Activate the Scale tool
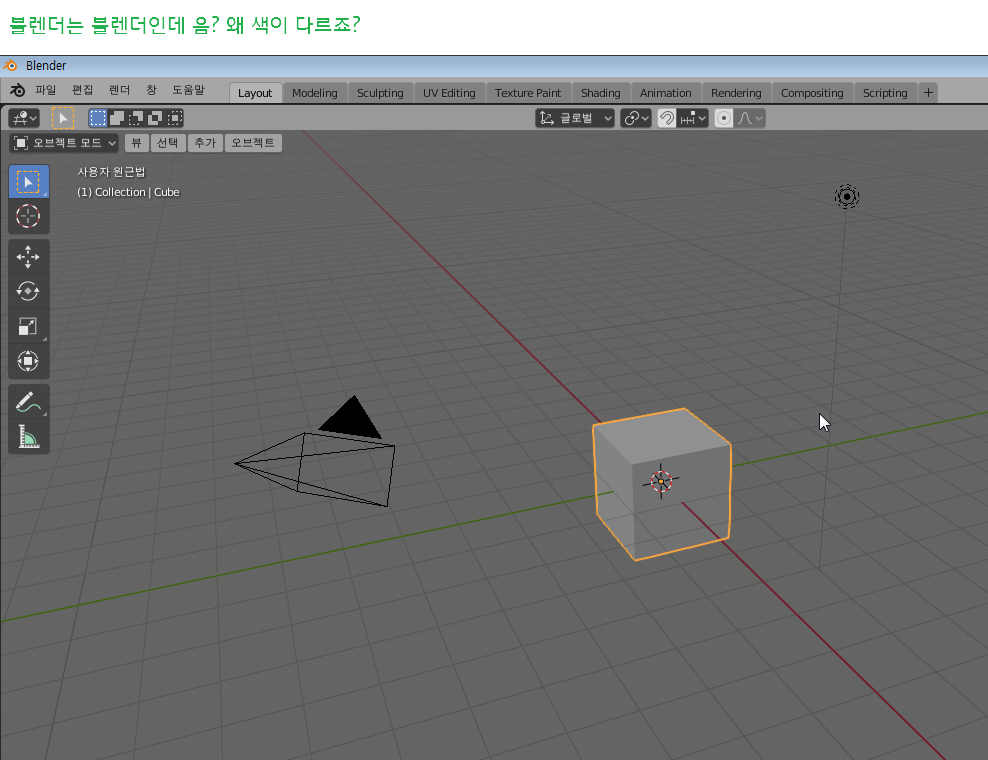988x760 pixels. point(28,326)
